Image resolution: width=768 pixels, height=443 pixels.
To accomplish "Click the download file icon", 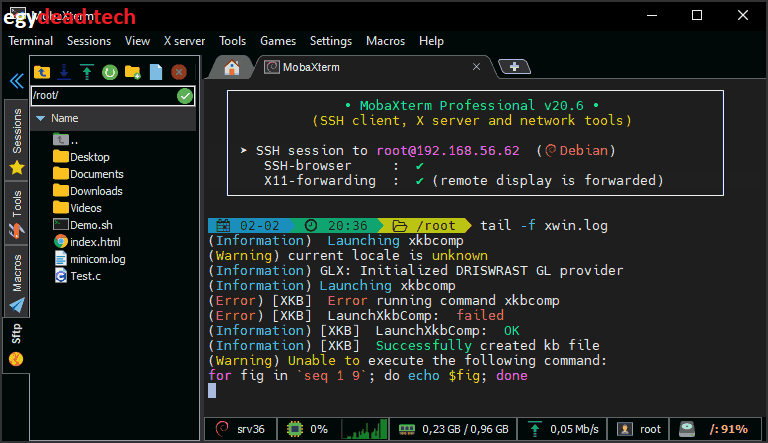I will click(64, 72).
